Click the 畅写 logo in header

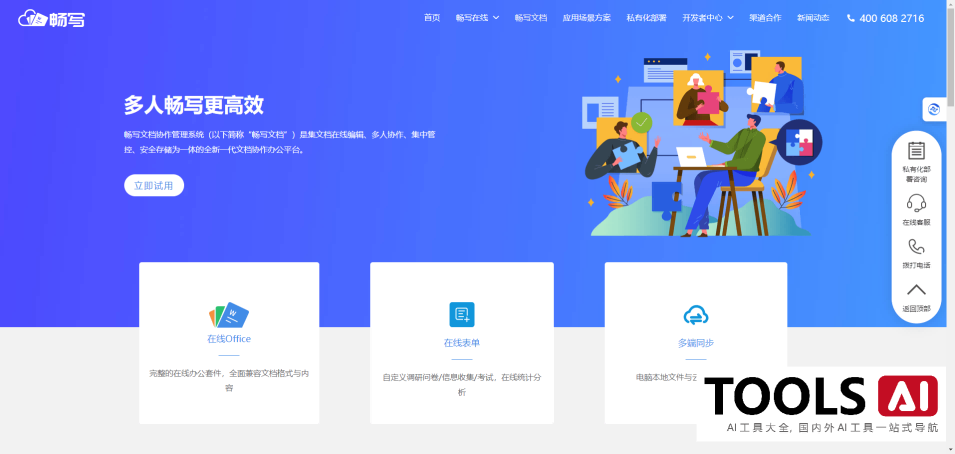[51, 18]
